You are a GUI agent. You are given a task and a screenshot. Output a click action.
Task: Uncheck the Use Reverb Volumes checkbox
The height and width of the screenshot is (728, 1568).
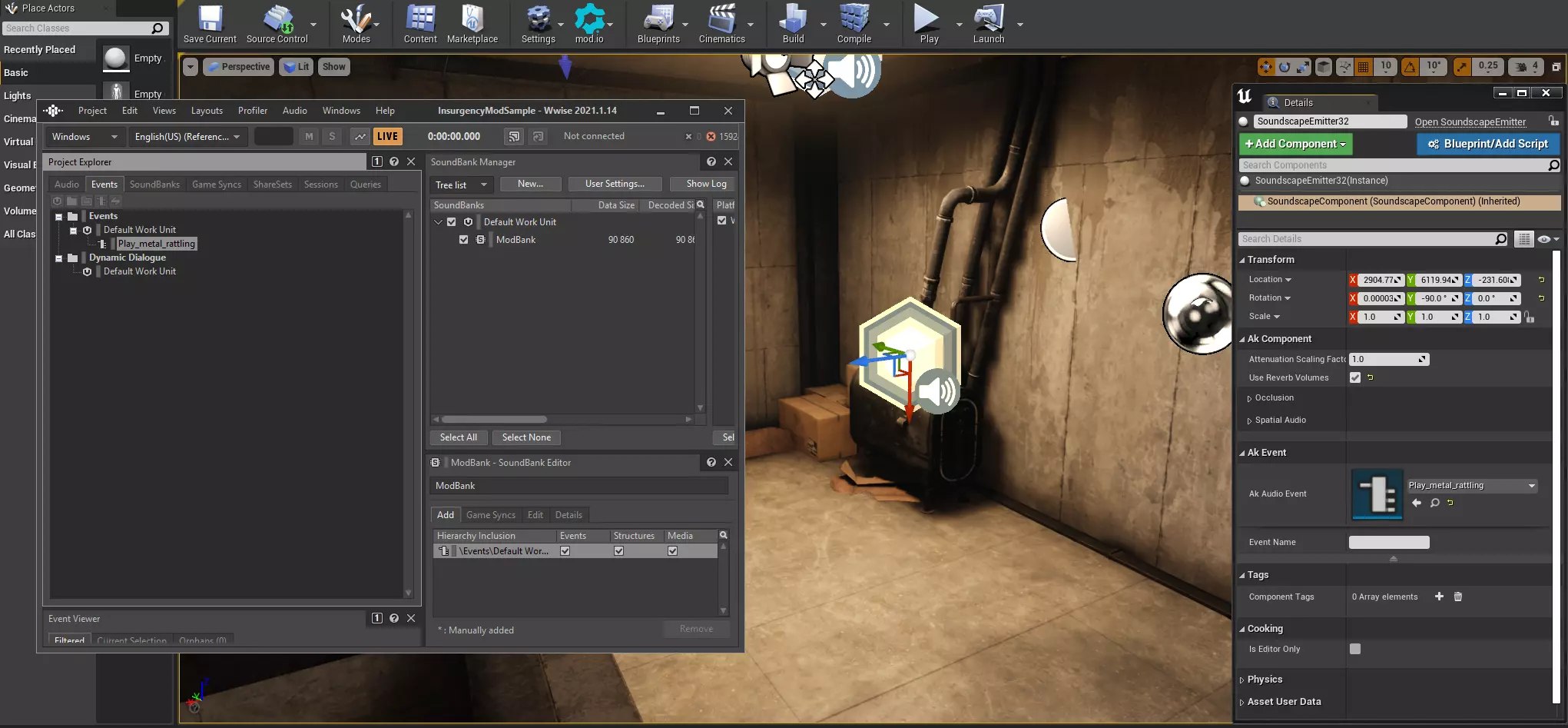[x=1355, y=377]
